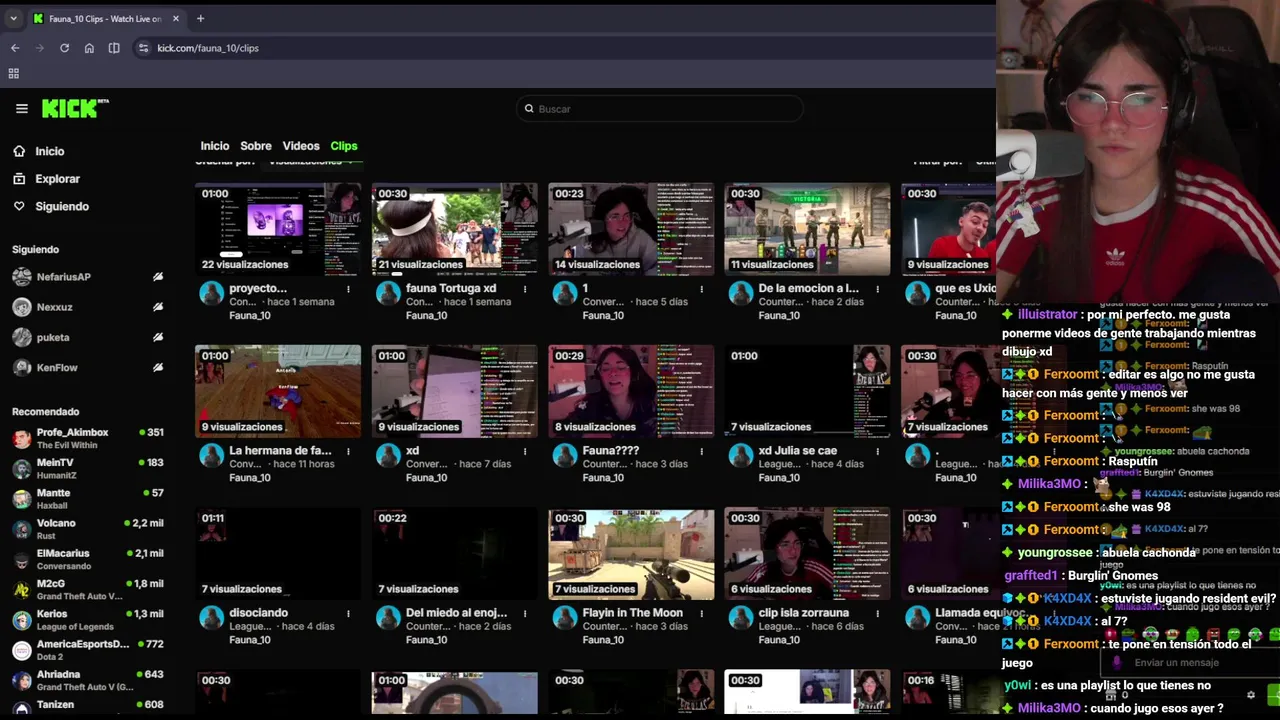
Task: Open followed channel Nexxuz
Action: point(55,307)
